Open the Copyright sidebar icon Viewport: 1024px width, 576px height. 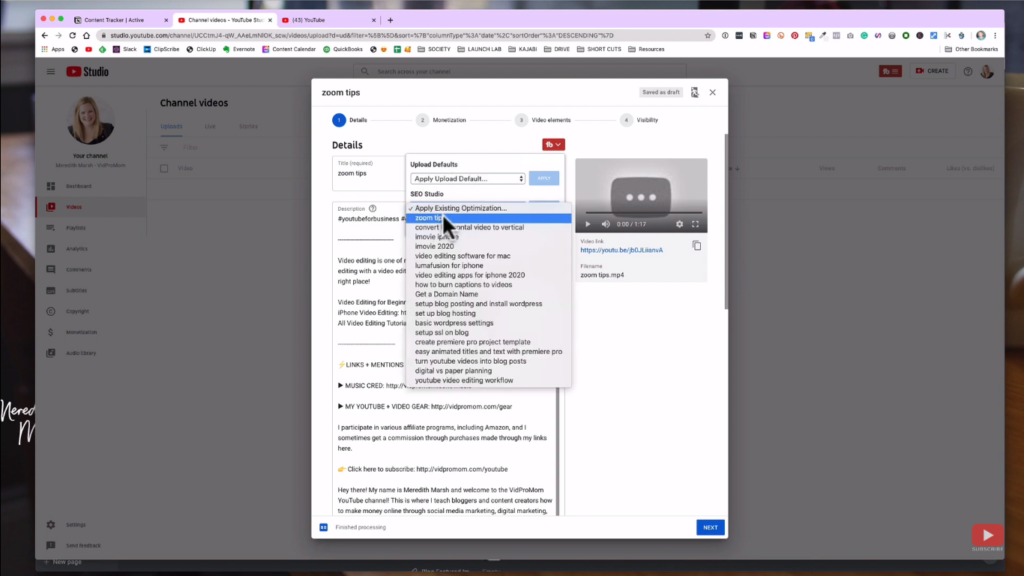coord(51,312)
